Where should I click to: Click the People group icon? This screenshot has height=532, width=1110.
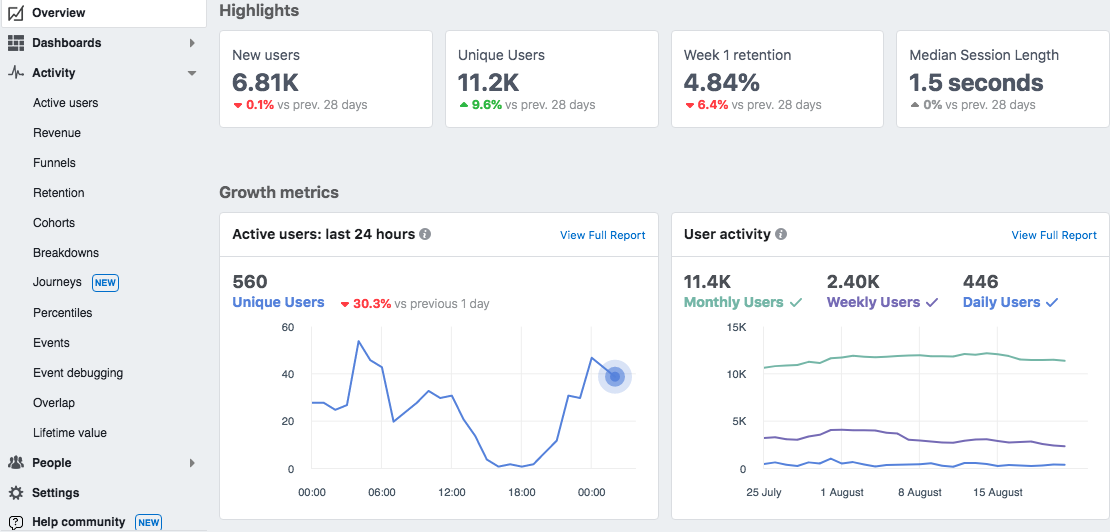pyautogui.click(x=16, y=463)
